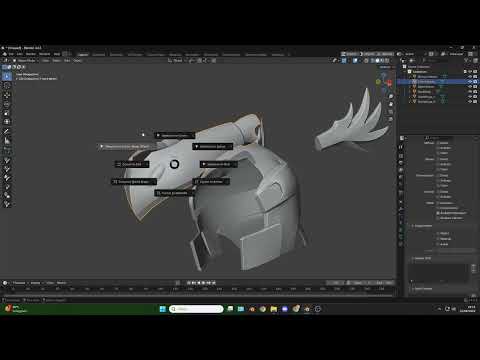Select the Annotate tool
Image resolution: width=480 pixels, height=360 pixels.
point(7,131)
